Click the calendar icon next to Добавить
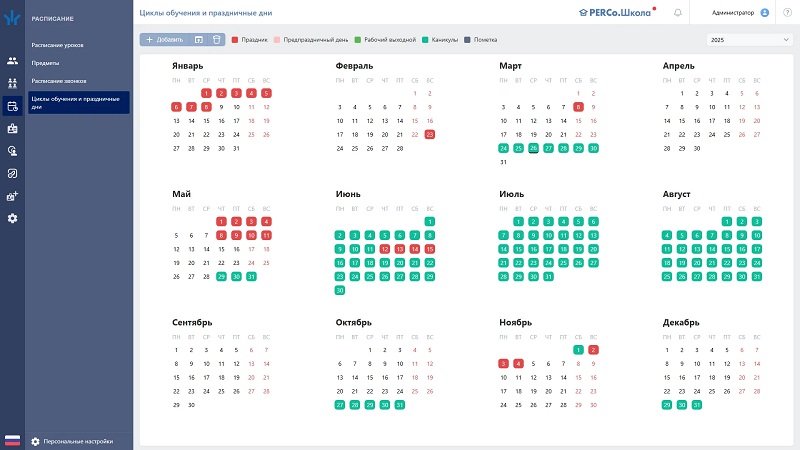Screen dimensions: 800x450 199,39
